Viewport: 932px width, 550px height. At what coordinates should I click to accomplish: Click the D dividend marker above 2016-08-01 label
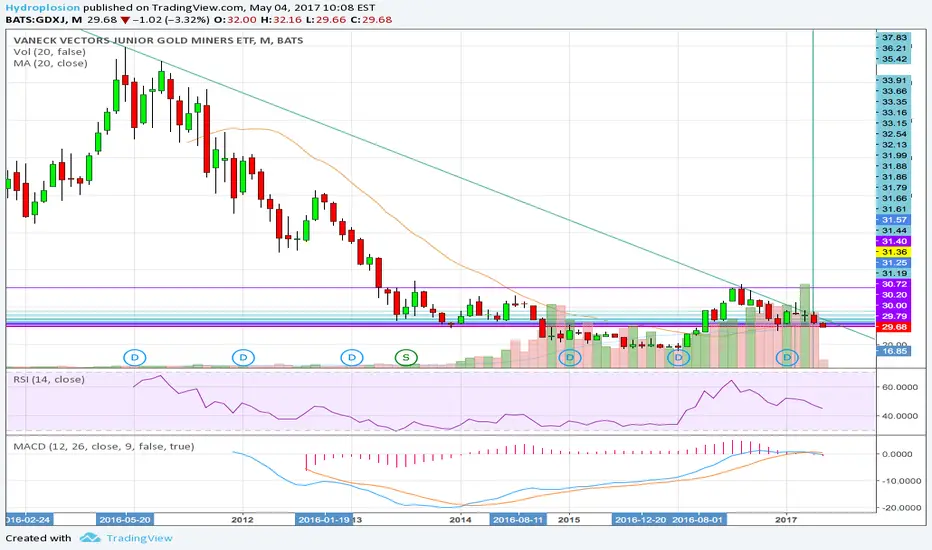coord(678,357)
